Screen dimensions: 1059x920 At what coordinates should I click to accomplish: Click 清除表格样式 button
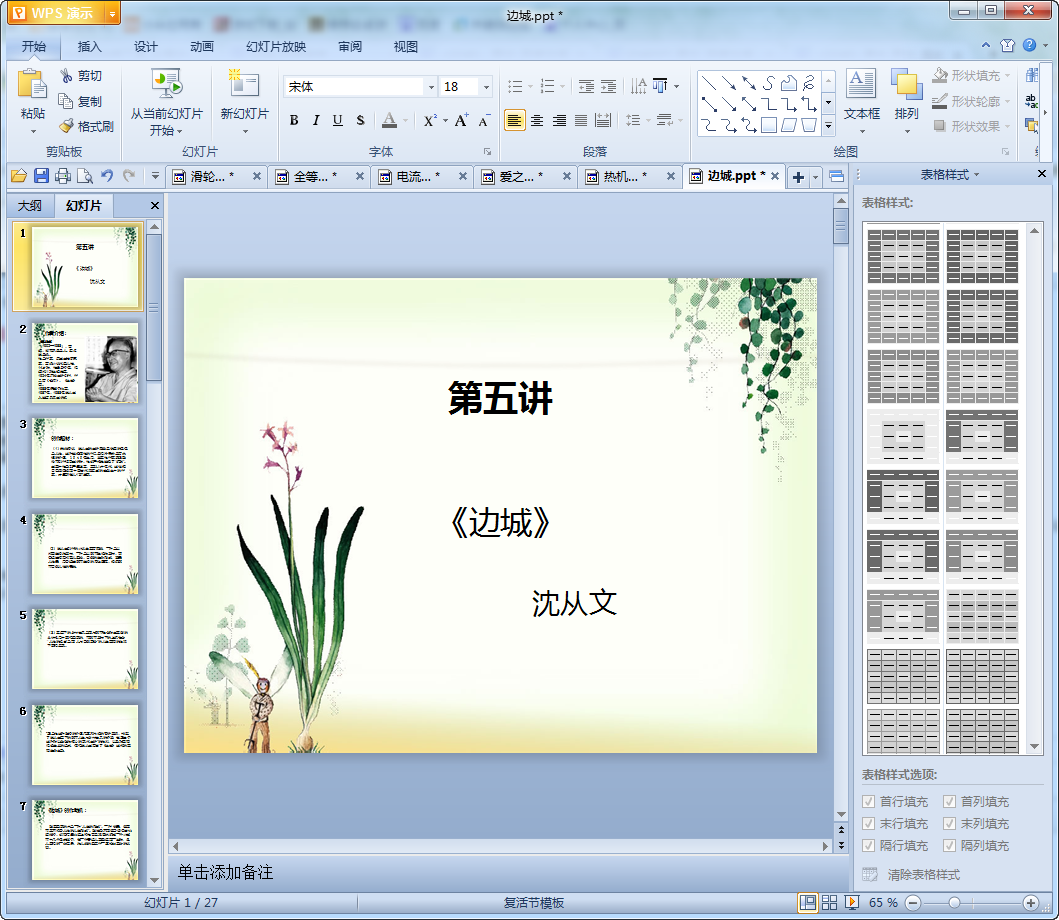point(922,874)
